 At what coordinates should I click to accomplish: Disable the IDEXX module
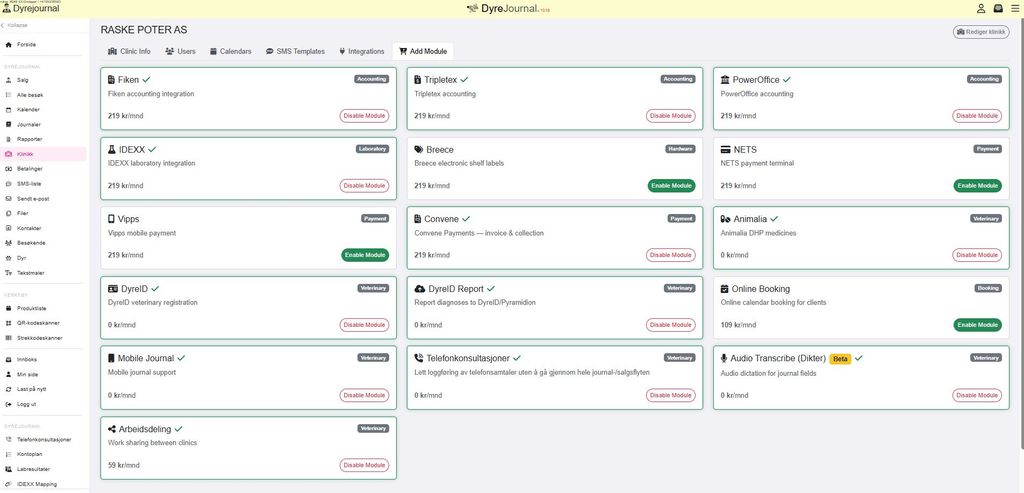364,185
